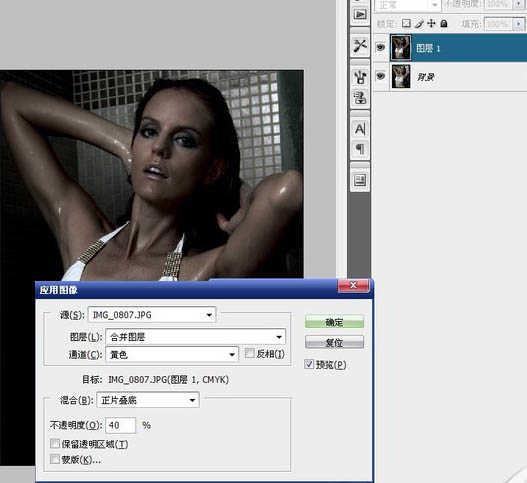This screenshot has width=527, height=483.
Task: Open the Character panel 'A' icon
Action: coord(360,129)
